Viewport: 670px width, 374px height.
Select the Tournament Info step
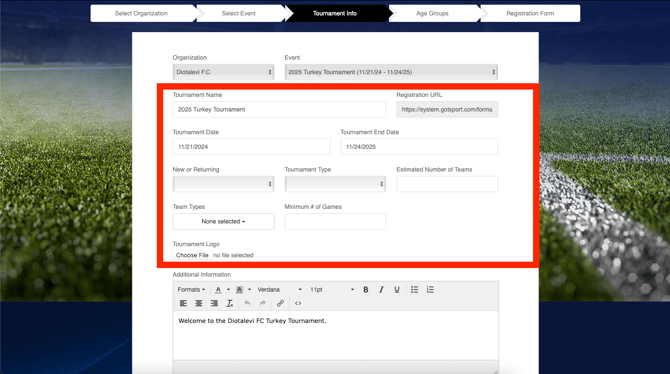335,13
